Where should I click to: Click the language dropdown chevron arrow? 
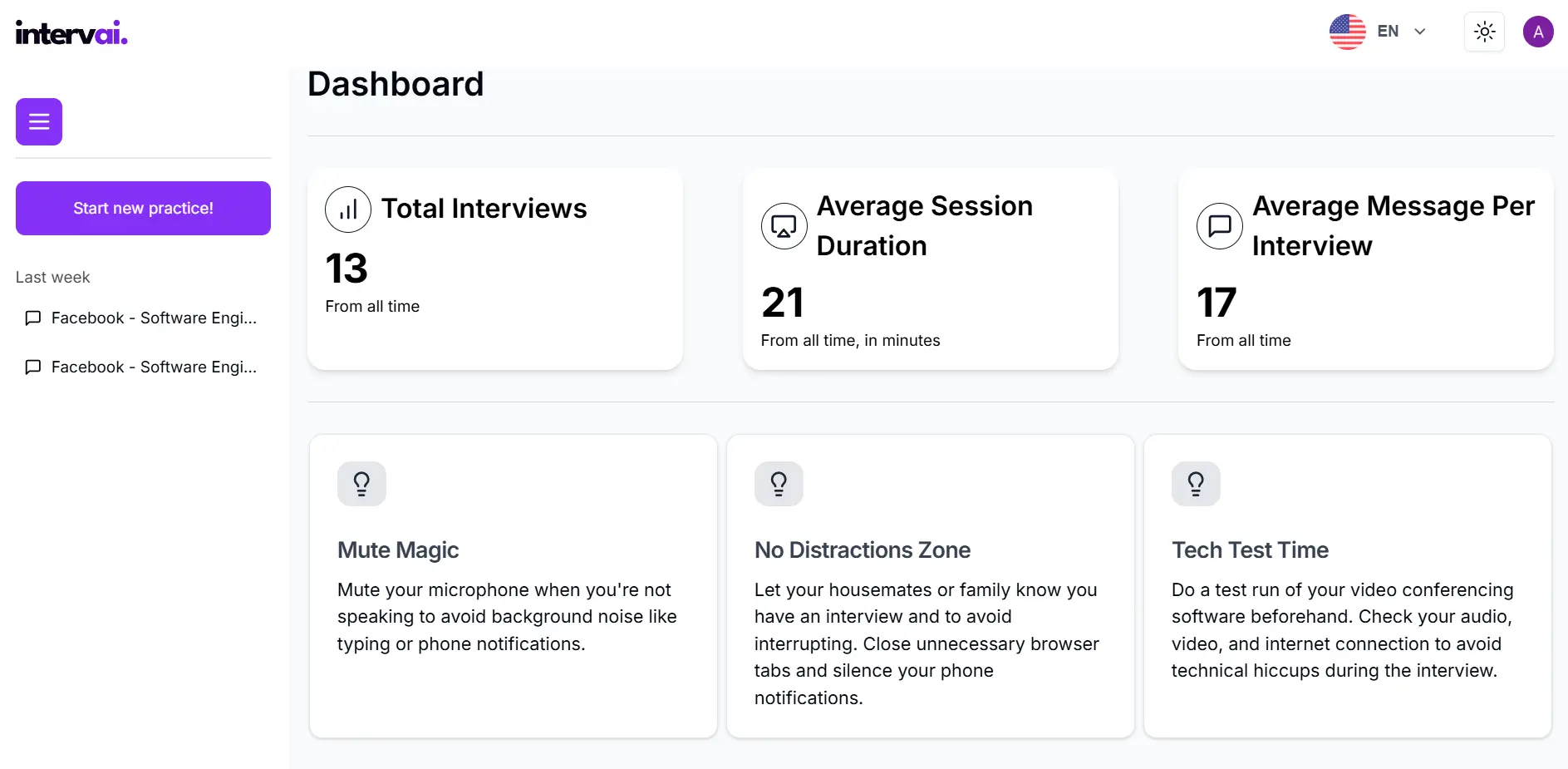click(1420, 32)
